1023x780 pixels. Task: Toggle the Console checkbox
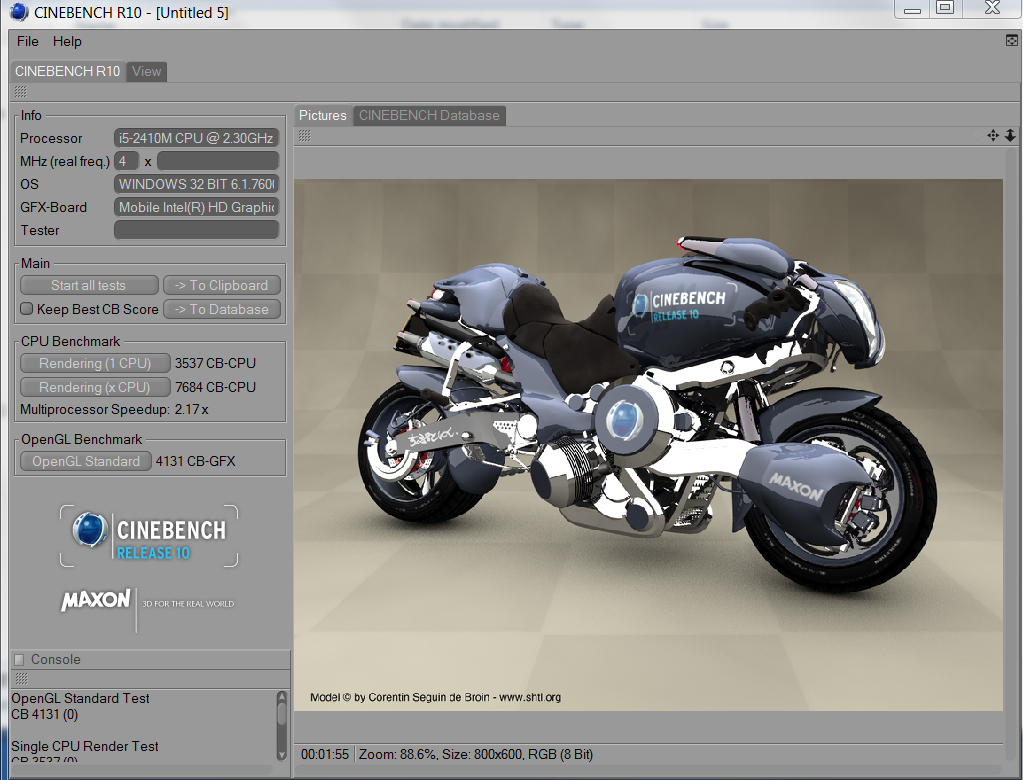(20, 659)
